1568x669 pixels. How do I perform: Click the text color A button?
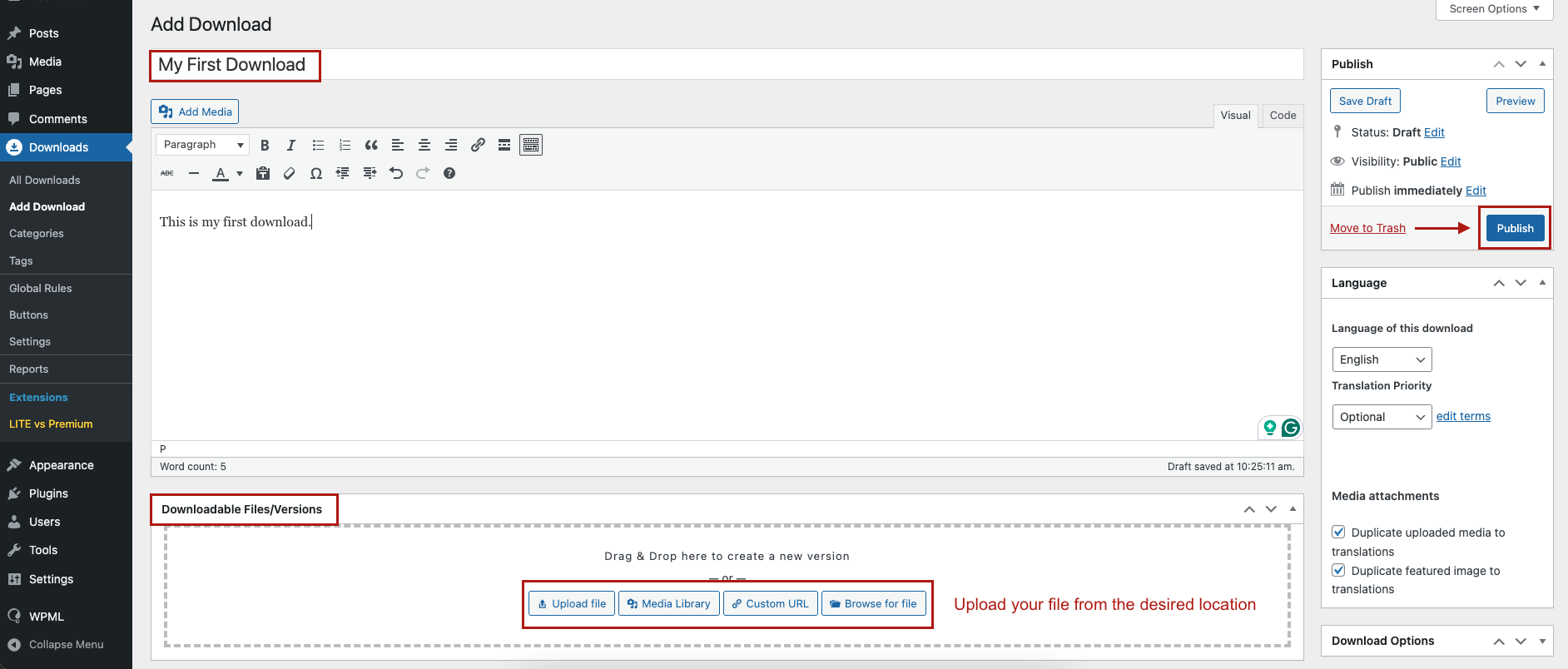pos(221,173)
